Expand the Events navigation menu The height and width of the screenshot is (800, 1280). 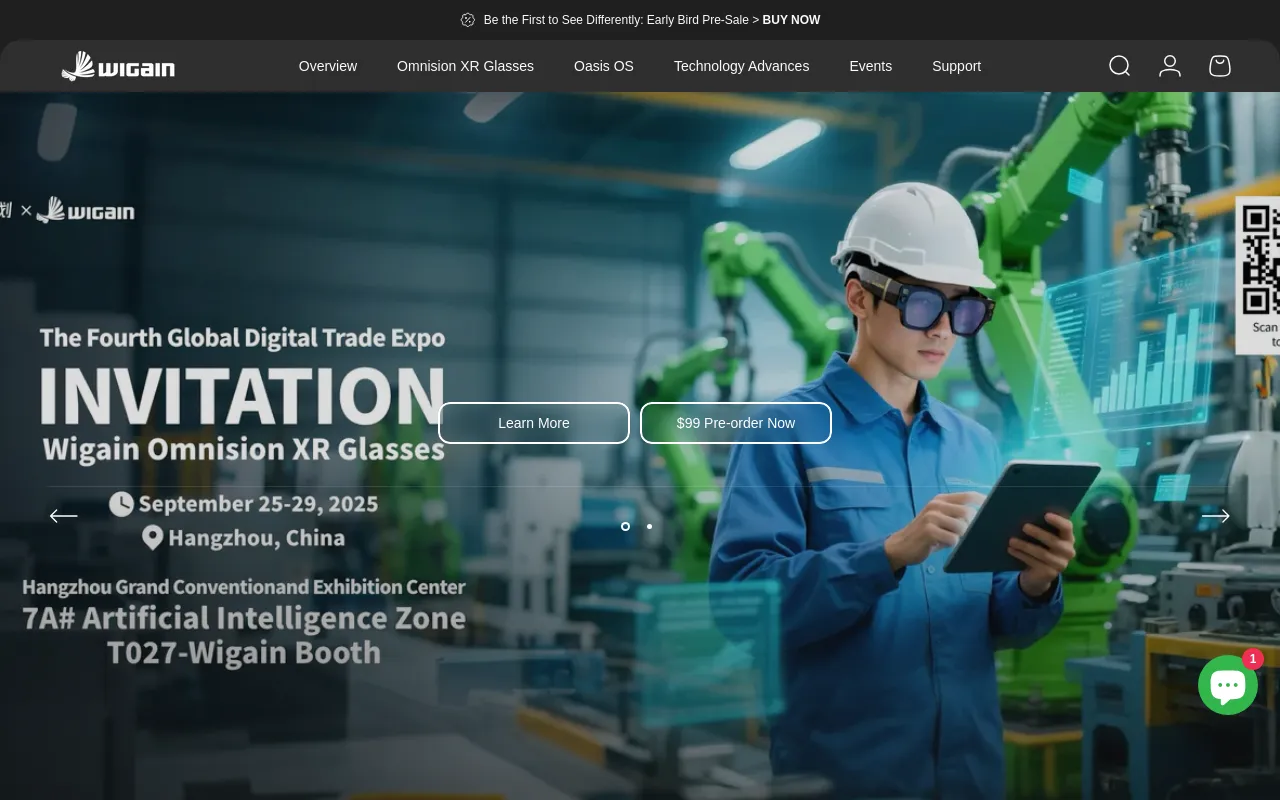click(x=870, y=66)
